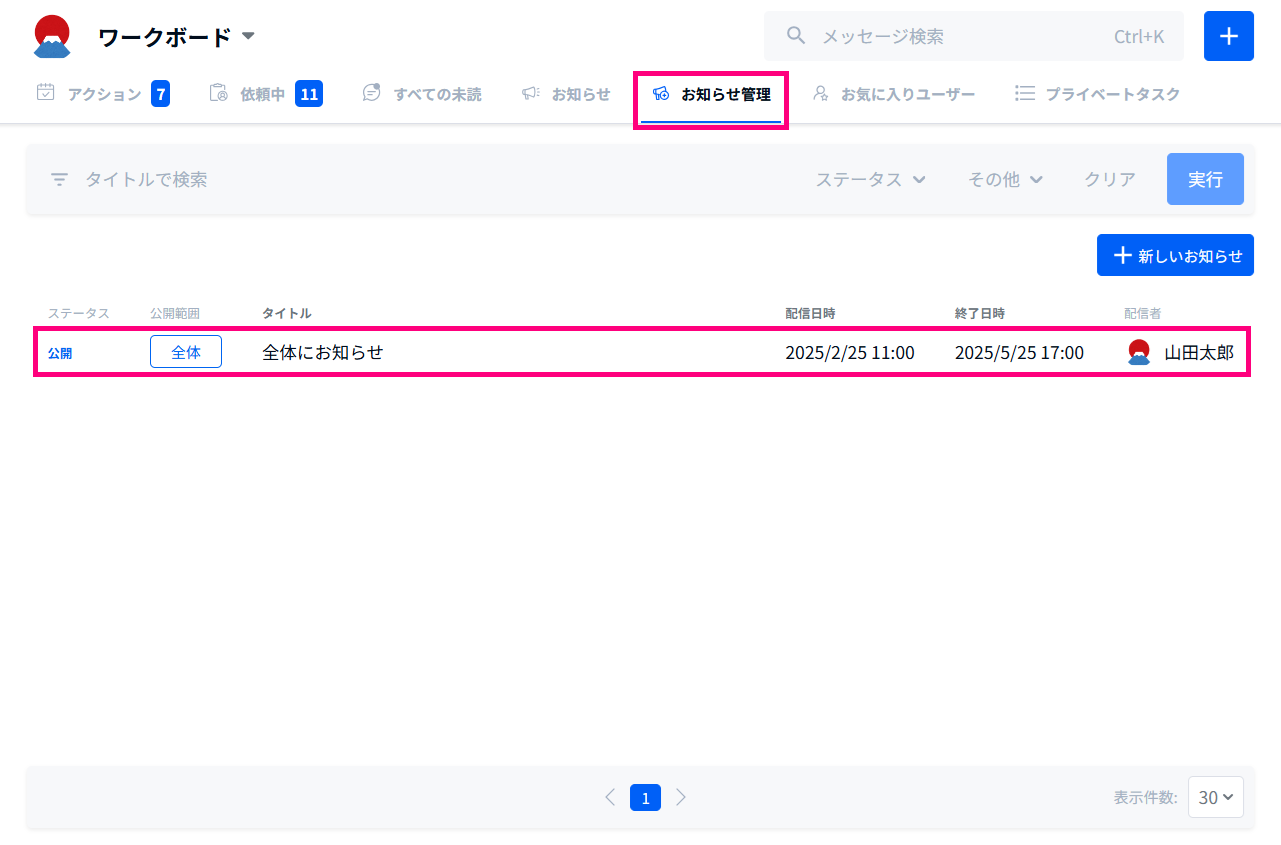This screenshot has height=845, width=1281.
Task: Expand the ワークボード dropdown arrow
Action: tap(249, 37)
